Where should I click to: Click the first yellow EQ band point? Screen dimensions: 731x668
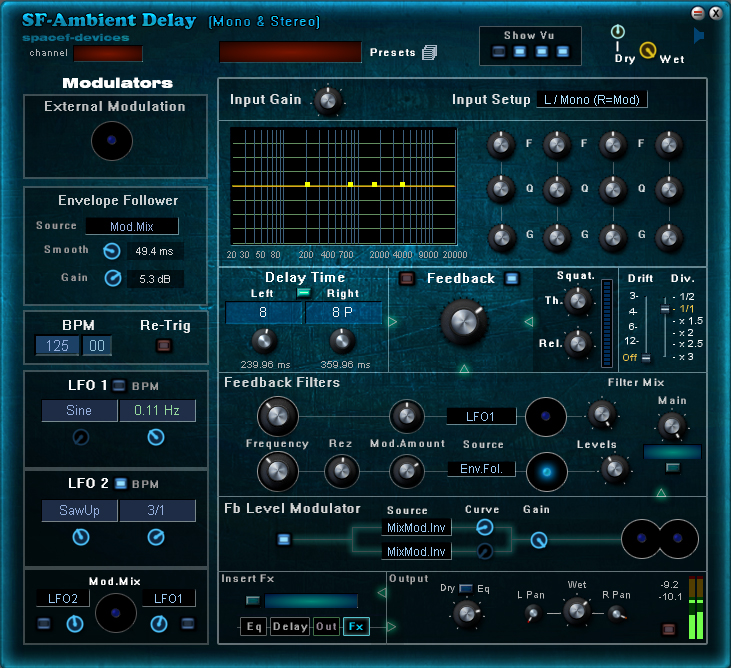point(307,185)
